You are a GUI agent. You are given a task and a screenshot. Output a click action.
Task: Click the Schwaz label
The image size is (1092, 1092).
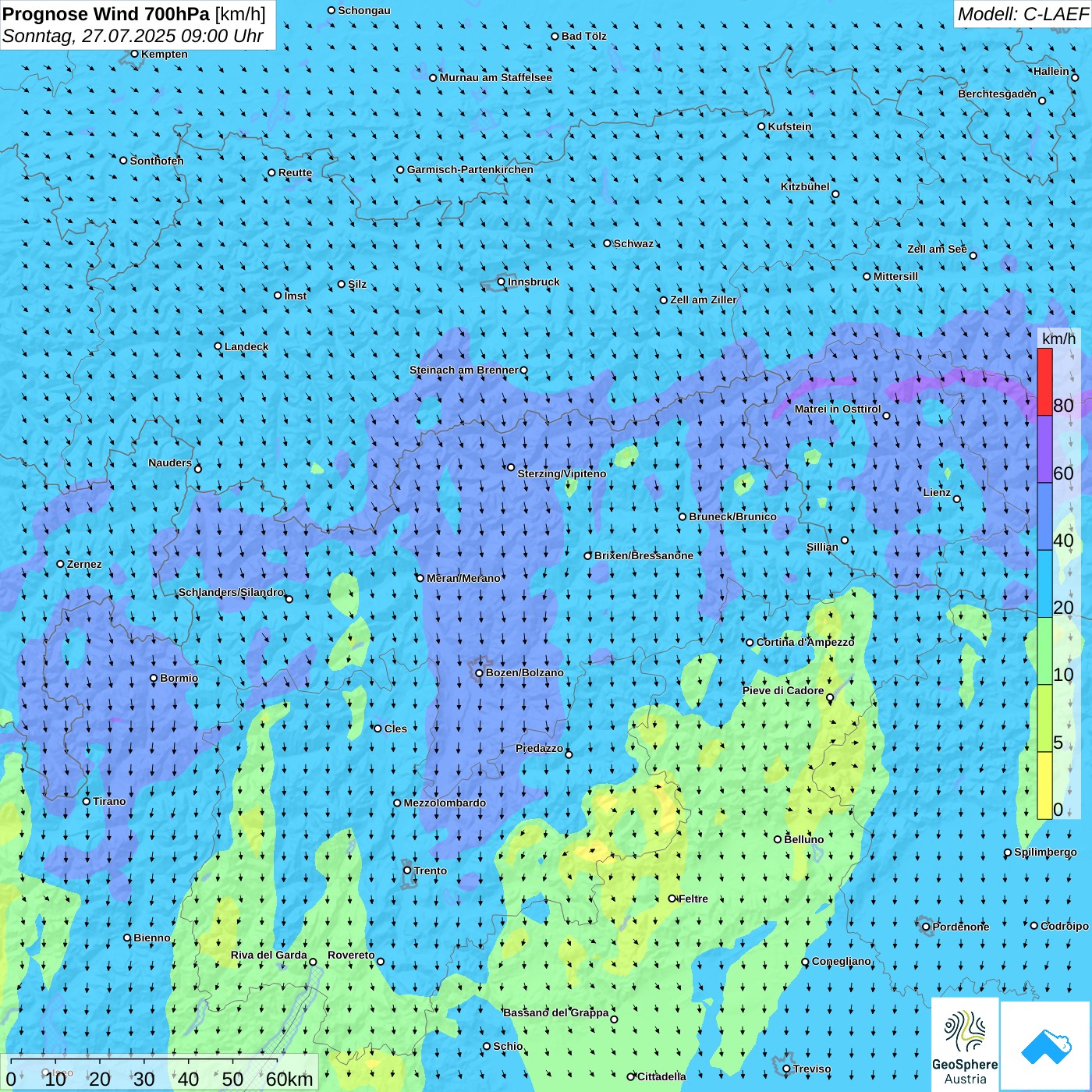coord(634,243)
